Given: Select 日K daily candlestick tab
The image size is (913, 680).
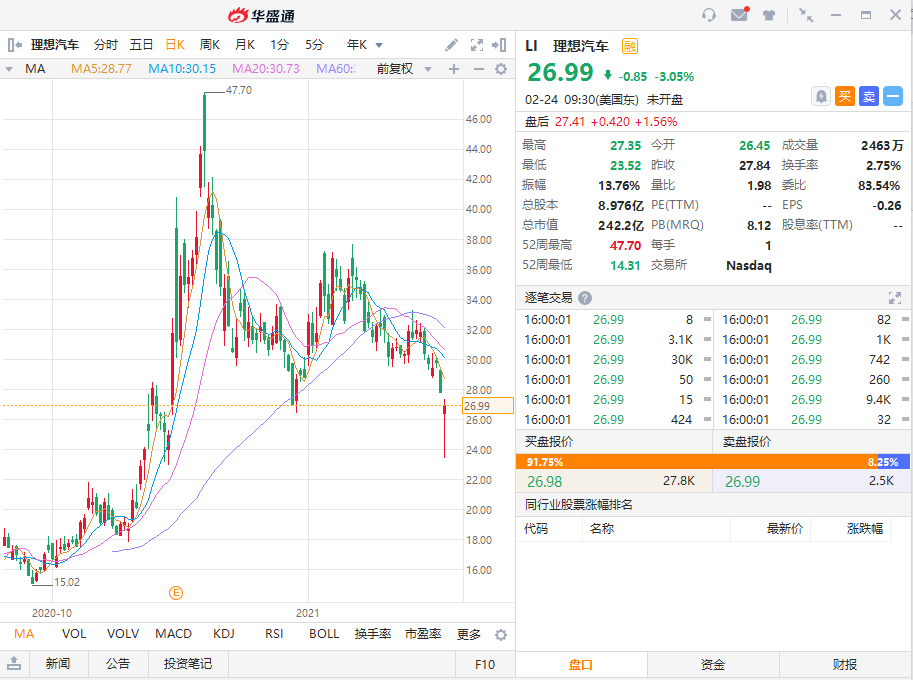Looking at the screenshot, I should pyautogui.click(x=175, y=45).
